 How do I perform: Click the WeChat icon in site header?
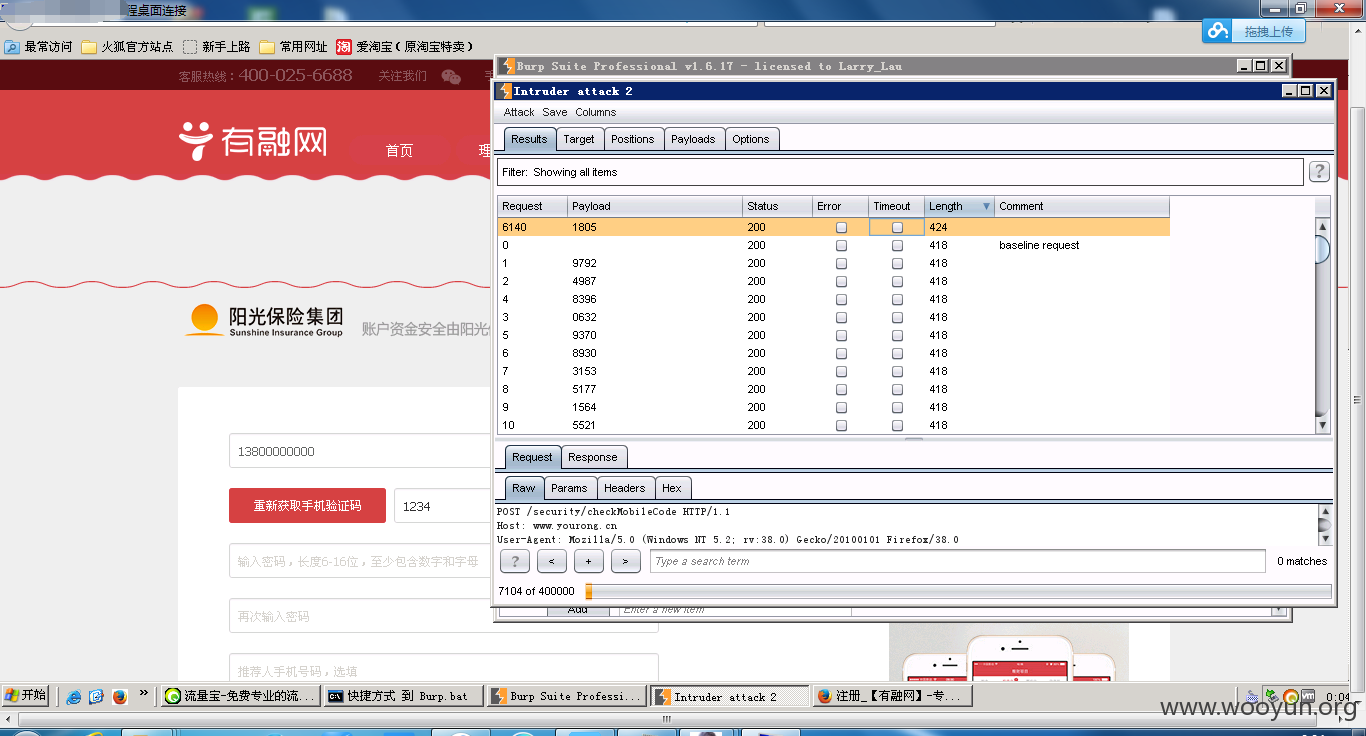(451, 76)
